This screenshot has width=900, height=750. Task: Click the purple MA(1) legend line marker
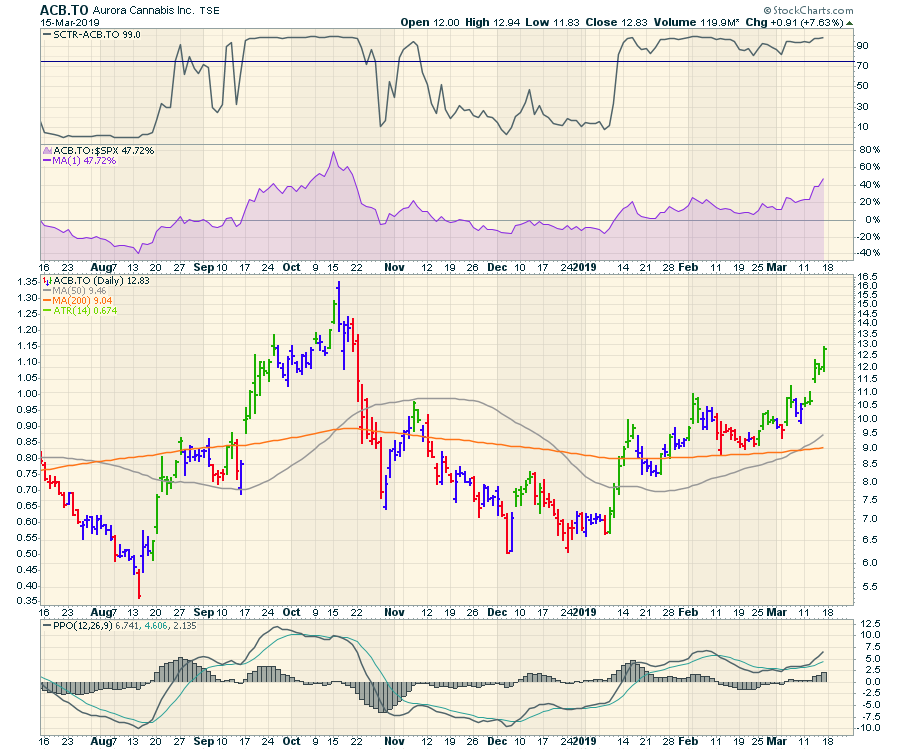[44, 160]
